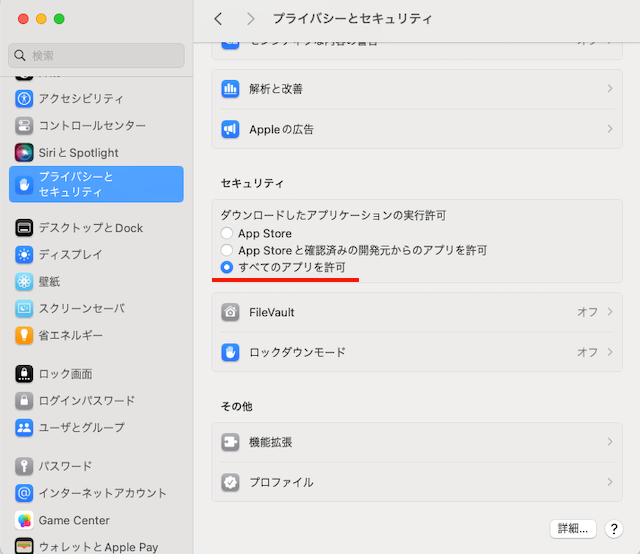Click the ロックダウンモード hand icon
Viewport: 640px width, 554px height.
coord(230,352)
